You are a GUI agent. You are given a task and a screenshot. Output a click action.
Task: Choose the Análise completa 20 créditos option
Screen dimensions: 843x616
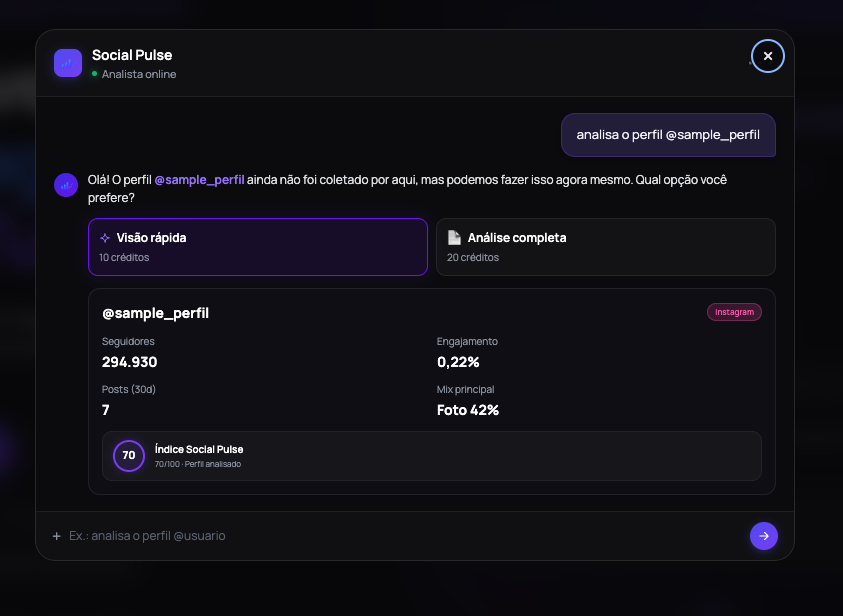coord(605,247)
